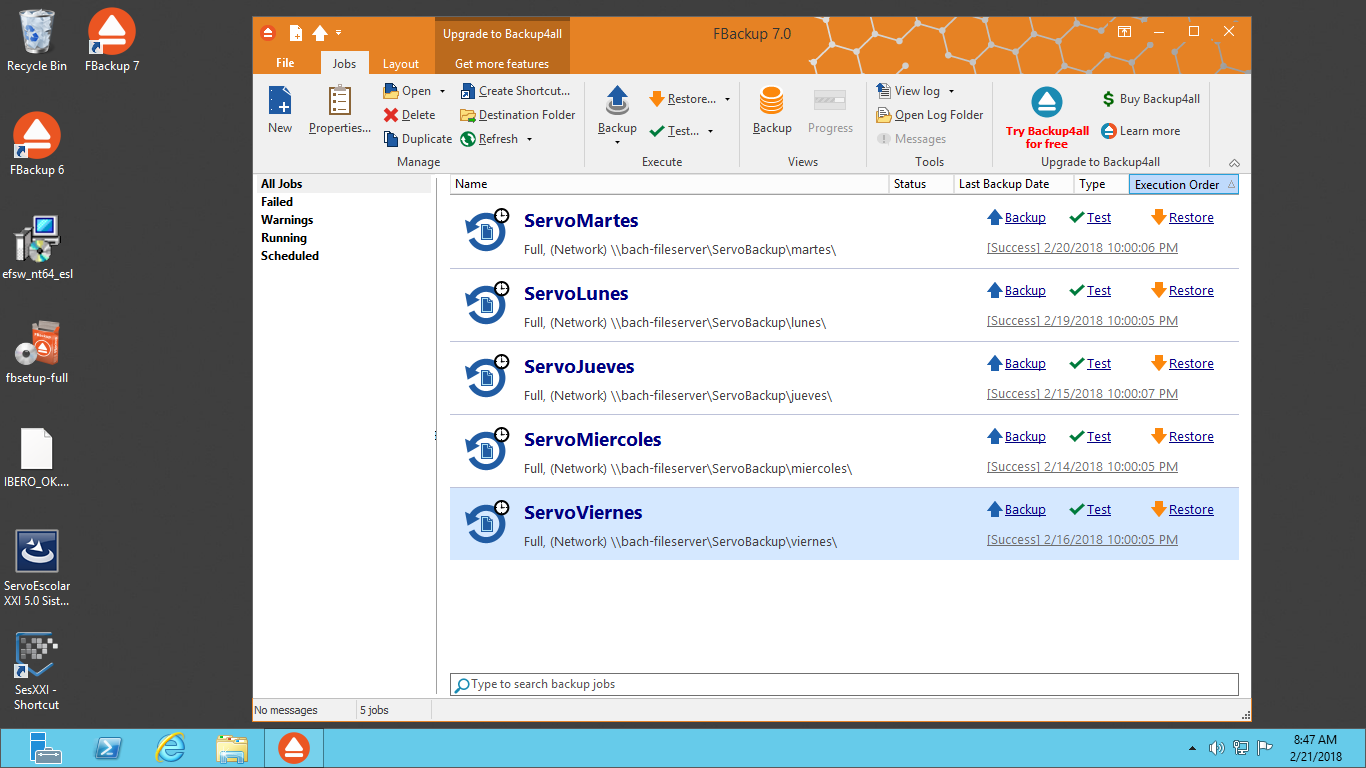Show hidden system tray icons
Viewport: 1366px width, 768px height.
point(1192,748)
